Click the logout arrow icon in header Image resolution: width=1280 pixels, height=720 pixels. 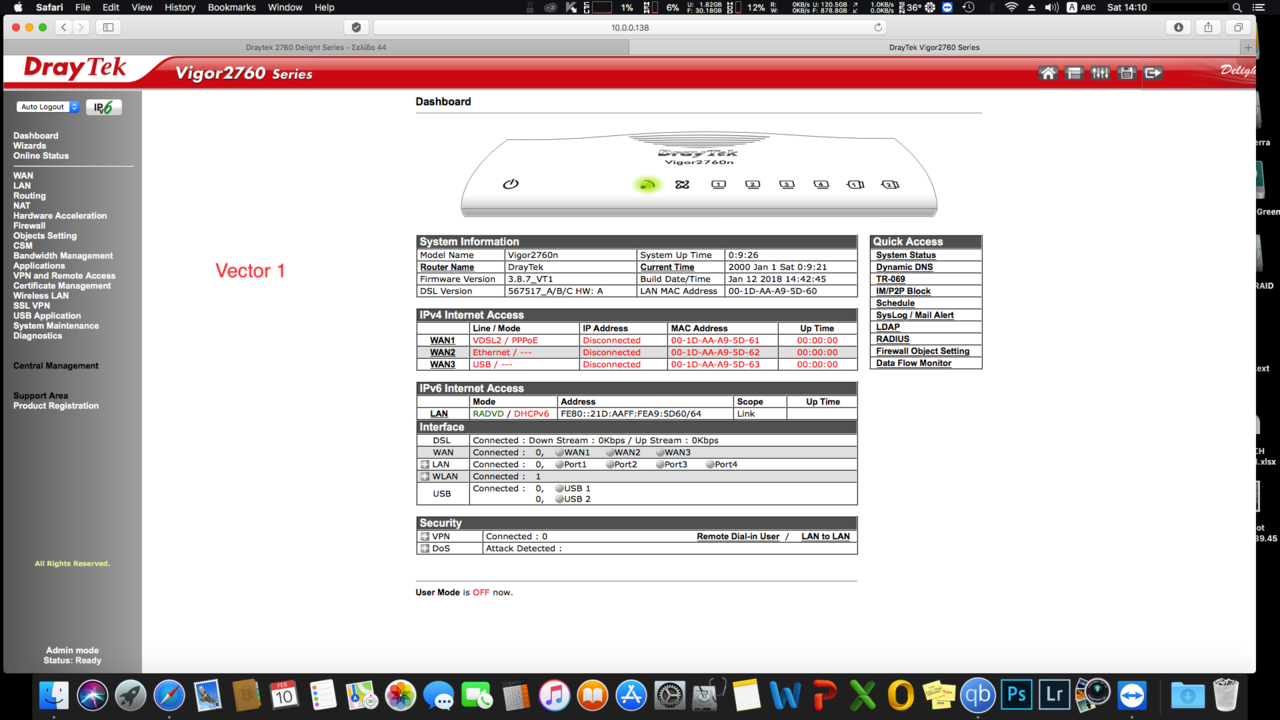[x=1153, y=73]
